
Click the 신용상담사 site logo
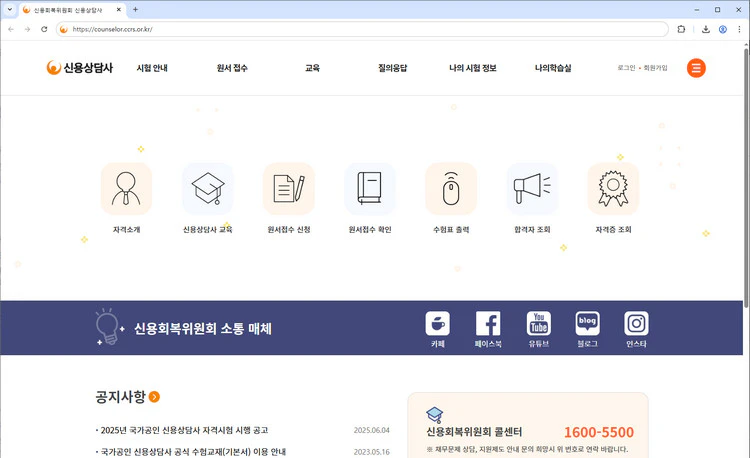[79, 68]
